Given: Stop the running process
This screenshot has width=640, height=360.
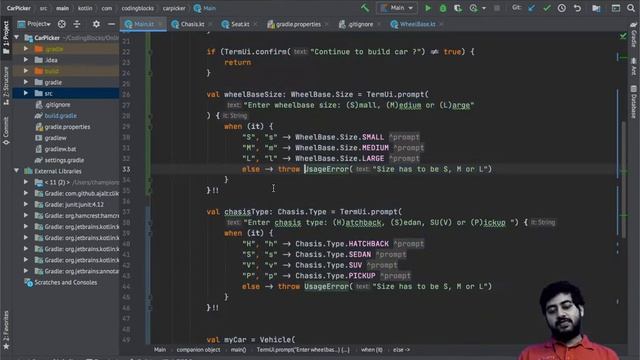Looking at the screenshot, I should tap(497, 8).
